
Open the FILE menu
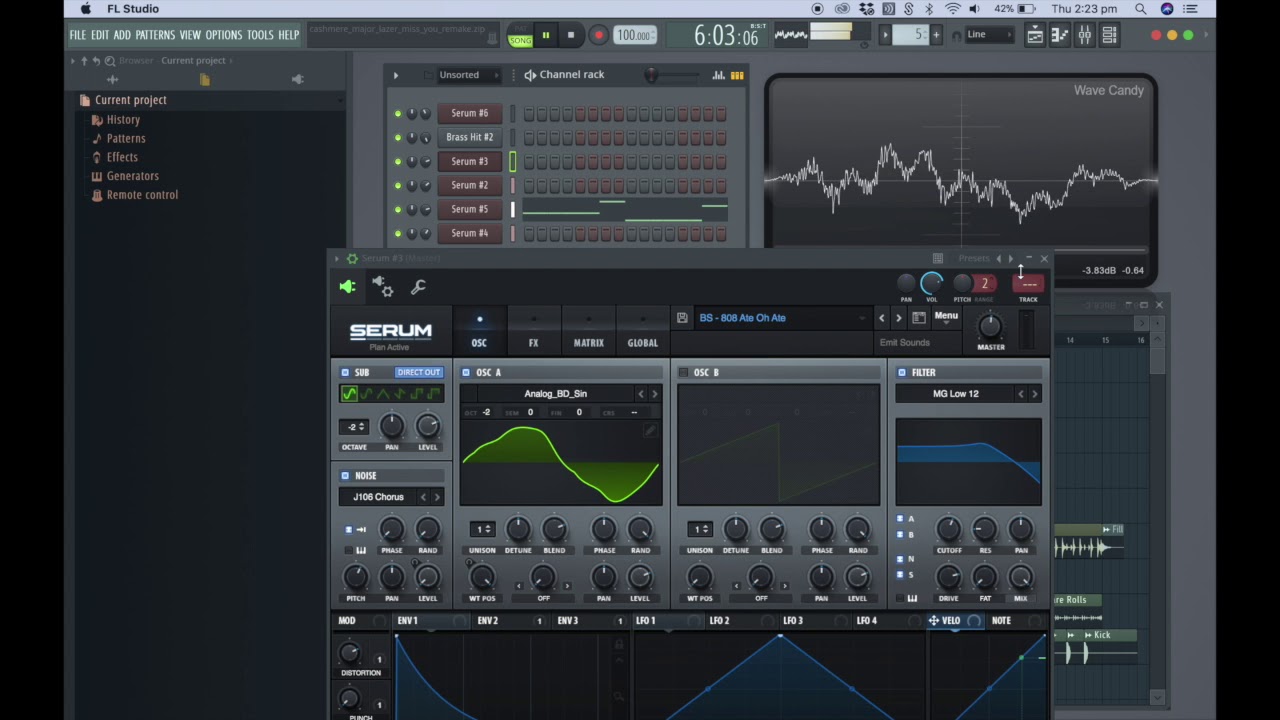[x=78, y=35]
